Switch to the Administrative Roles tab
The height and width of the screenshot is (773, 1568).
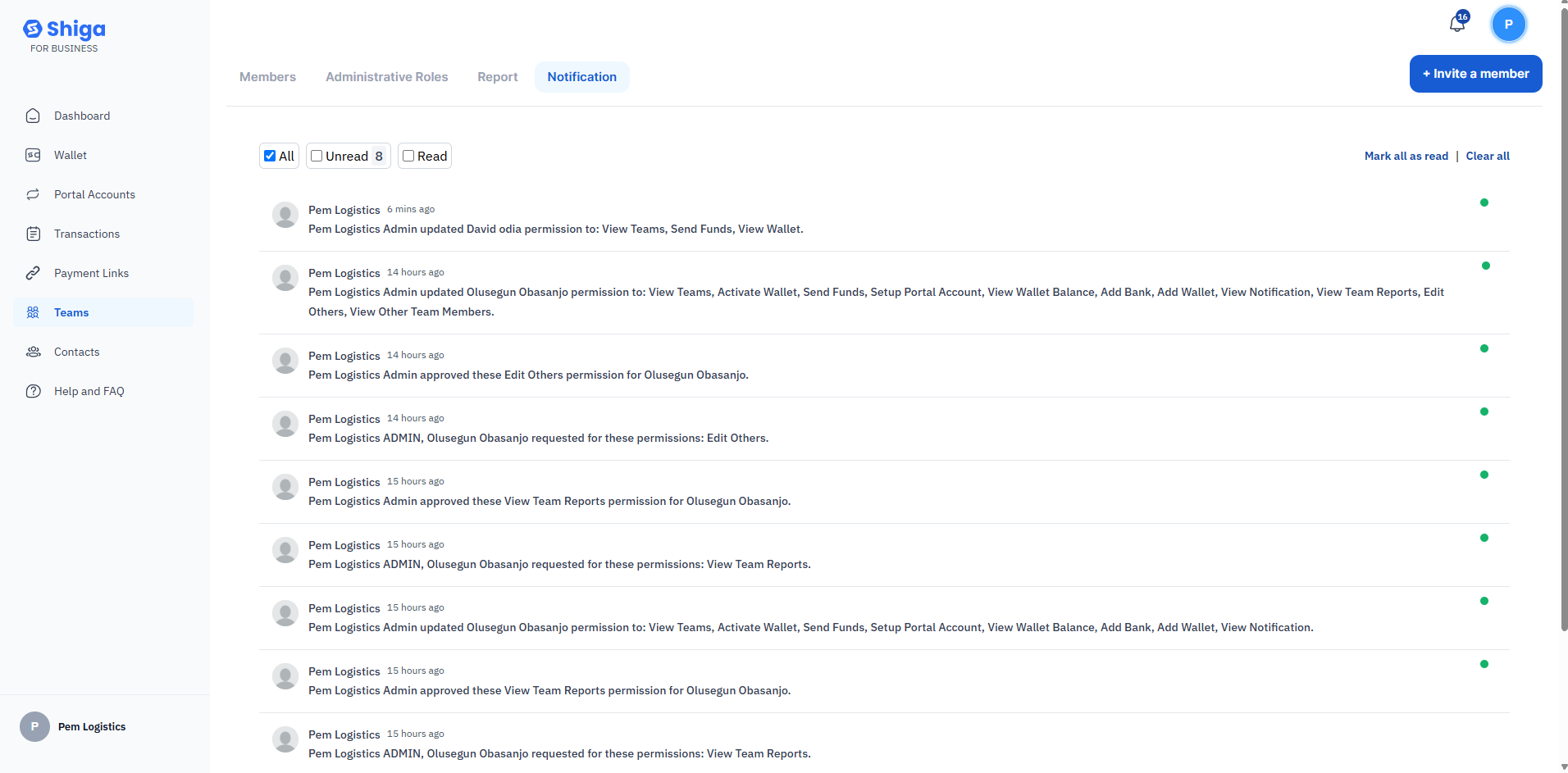coord(387,77)
